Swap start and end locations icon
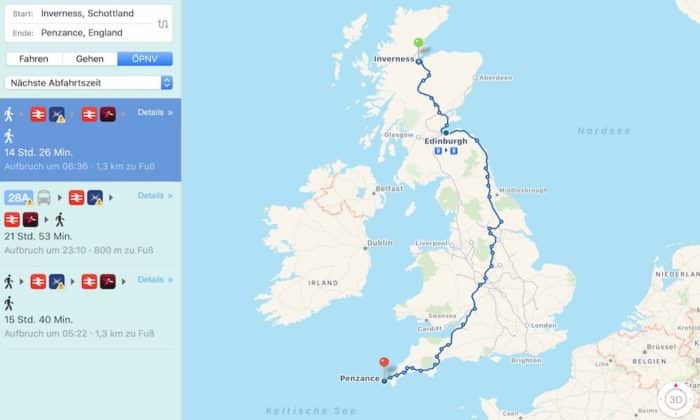Screen dimensions: 700x420 [163, 24]
